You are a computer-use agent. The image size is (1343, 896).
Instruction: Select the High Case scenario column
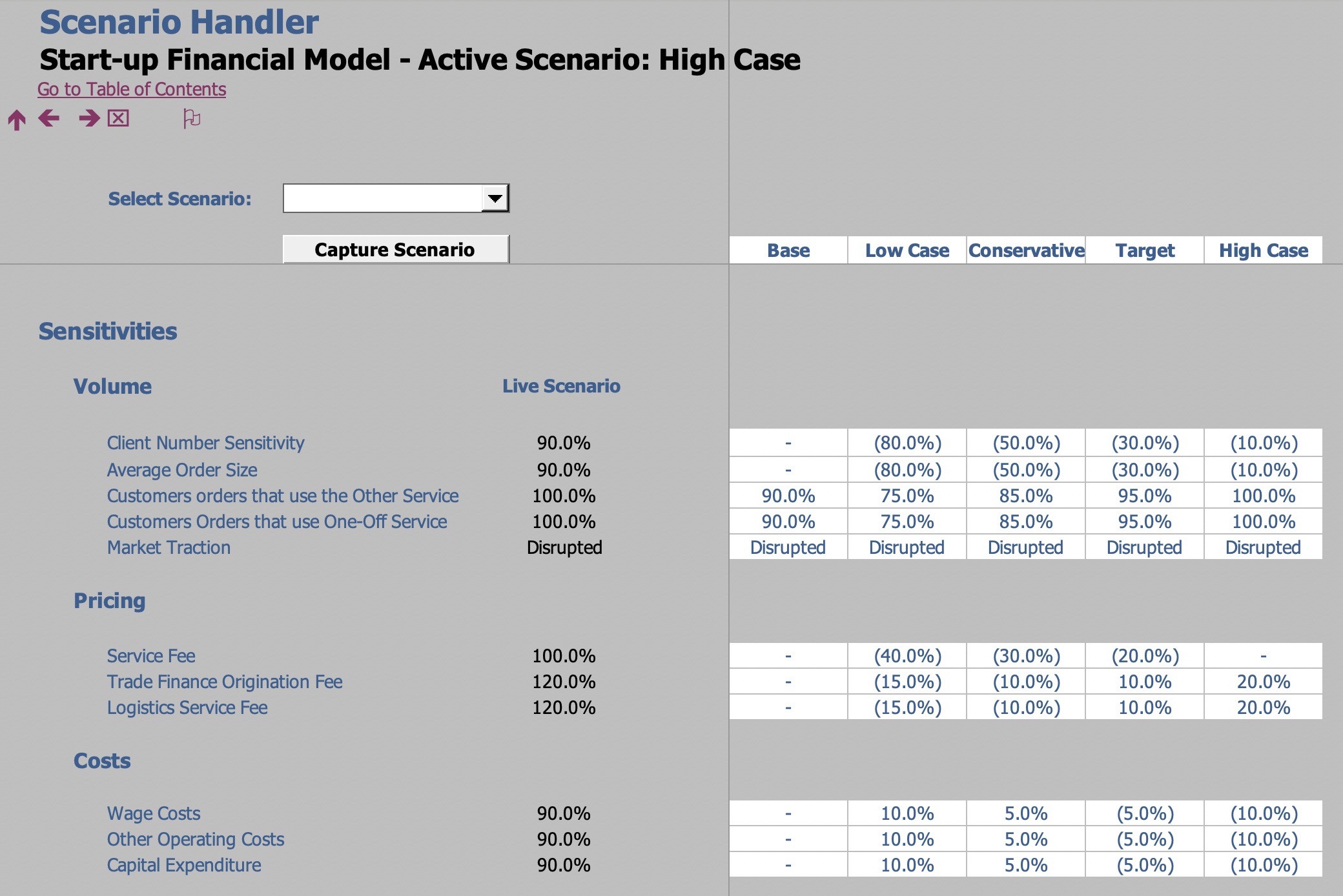tap(1260, 251)
